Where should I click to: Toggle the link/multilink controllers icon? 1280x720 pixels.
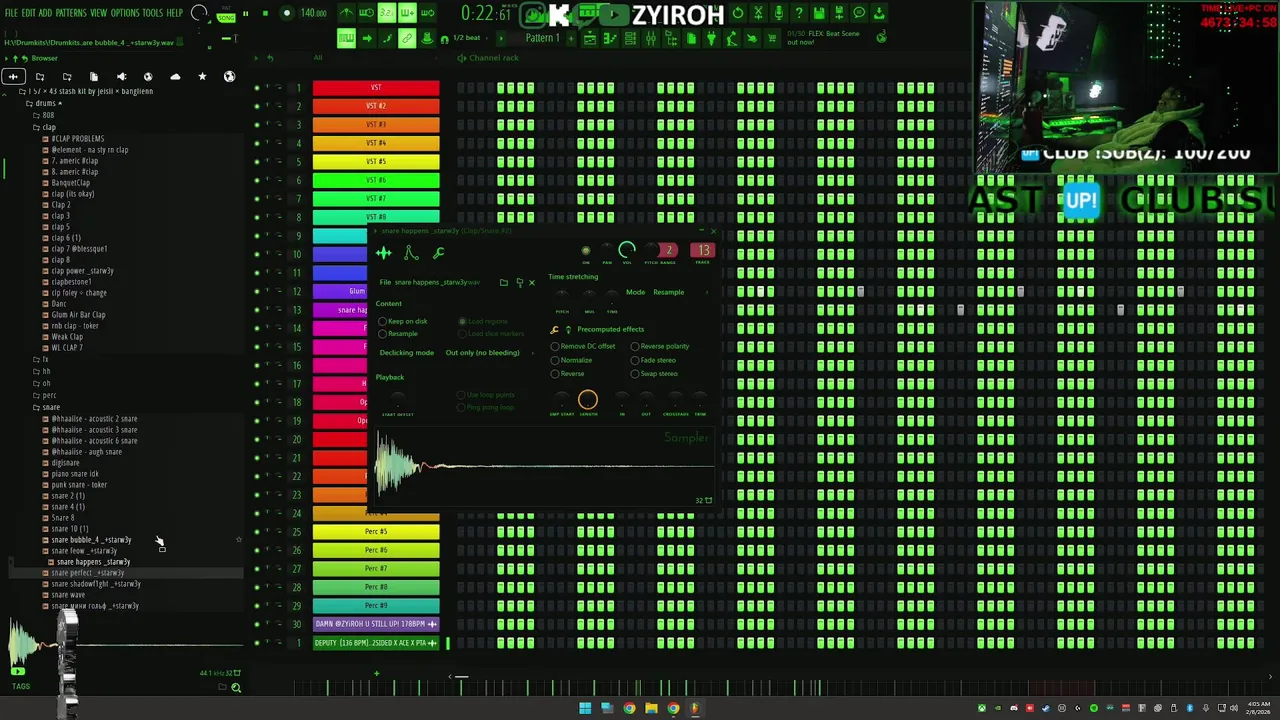[x=407, y=38]
